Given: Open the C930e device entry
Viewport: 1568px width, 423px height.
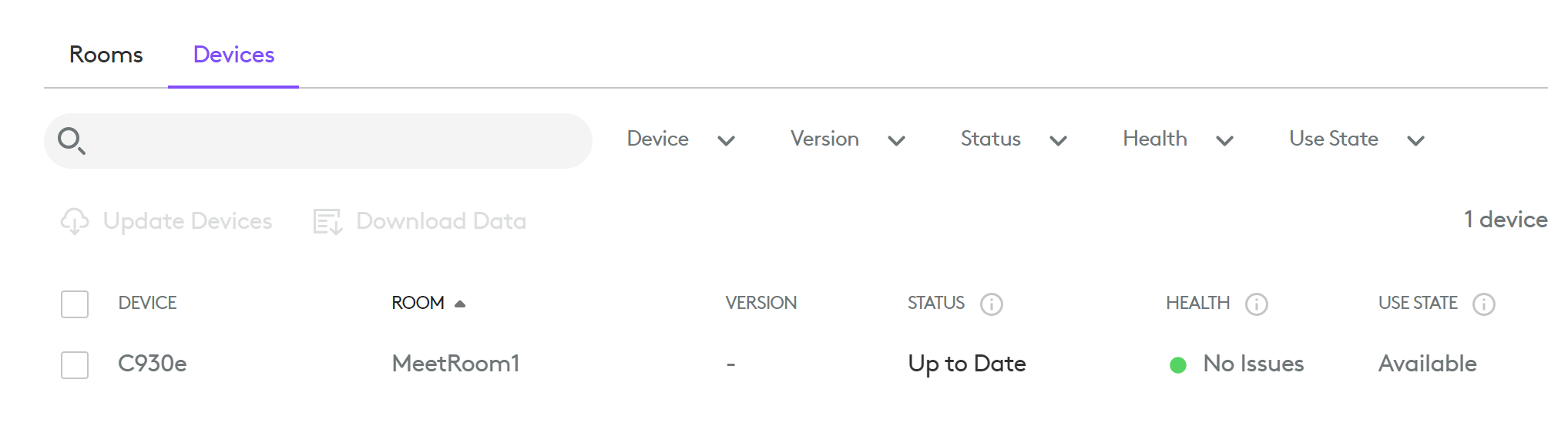Looking at the screenshot, I should [x=153, y=364].
